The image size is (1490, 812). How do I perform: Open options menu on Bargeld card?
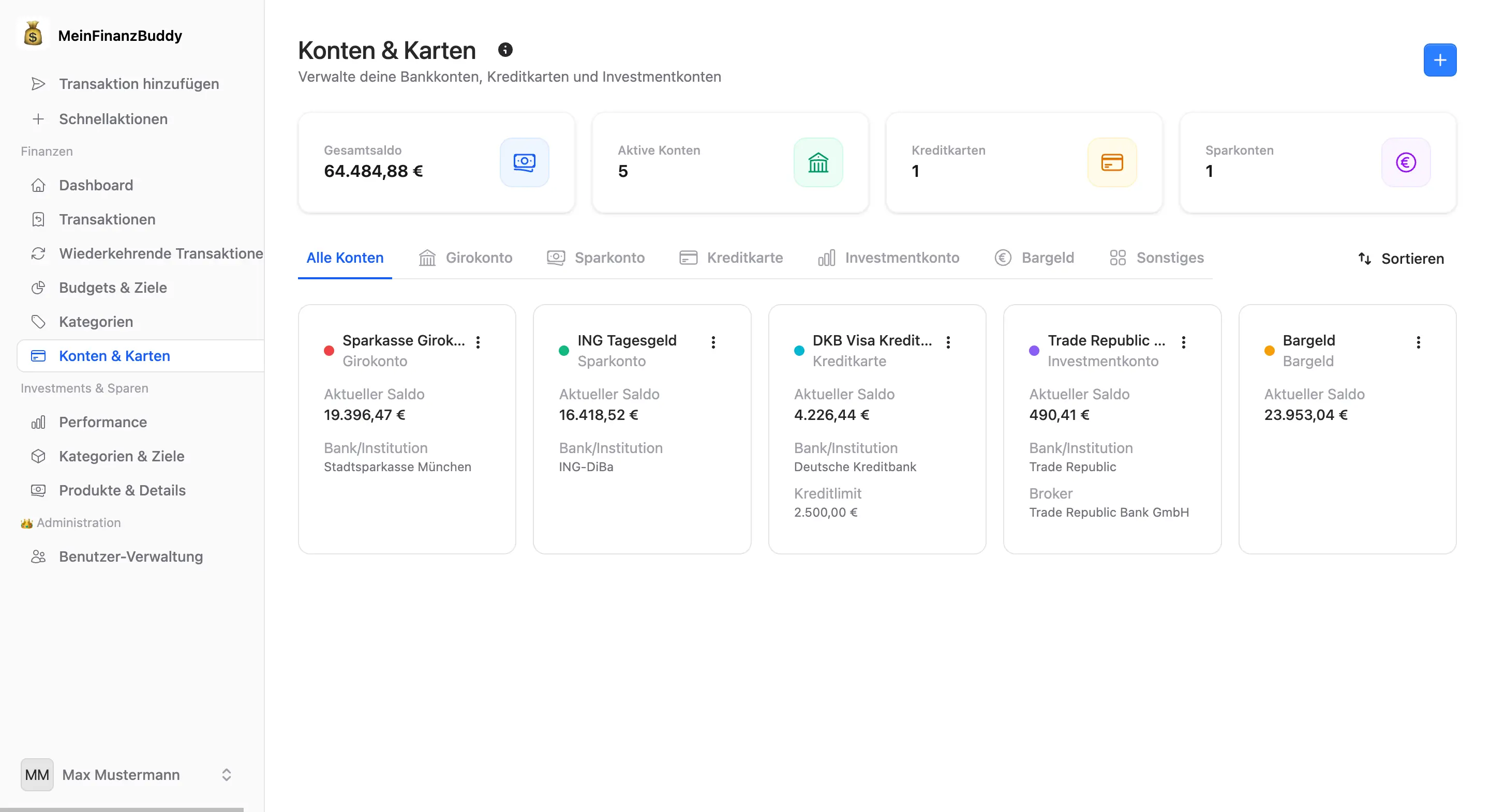point(1418,342)
